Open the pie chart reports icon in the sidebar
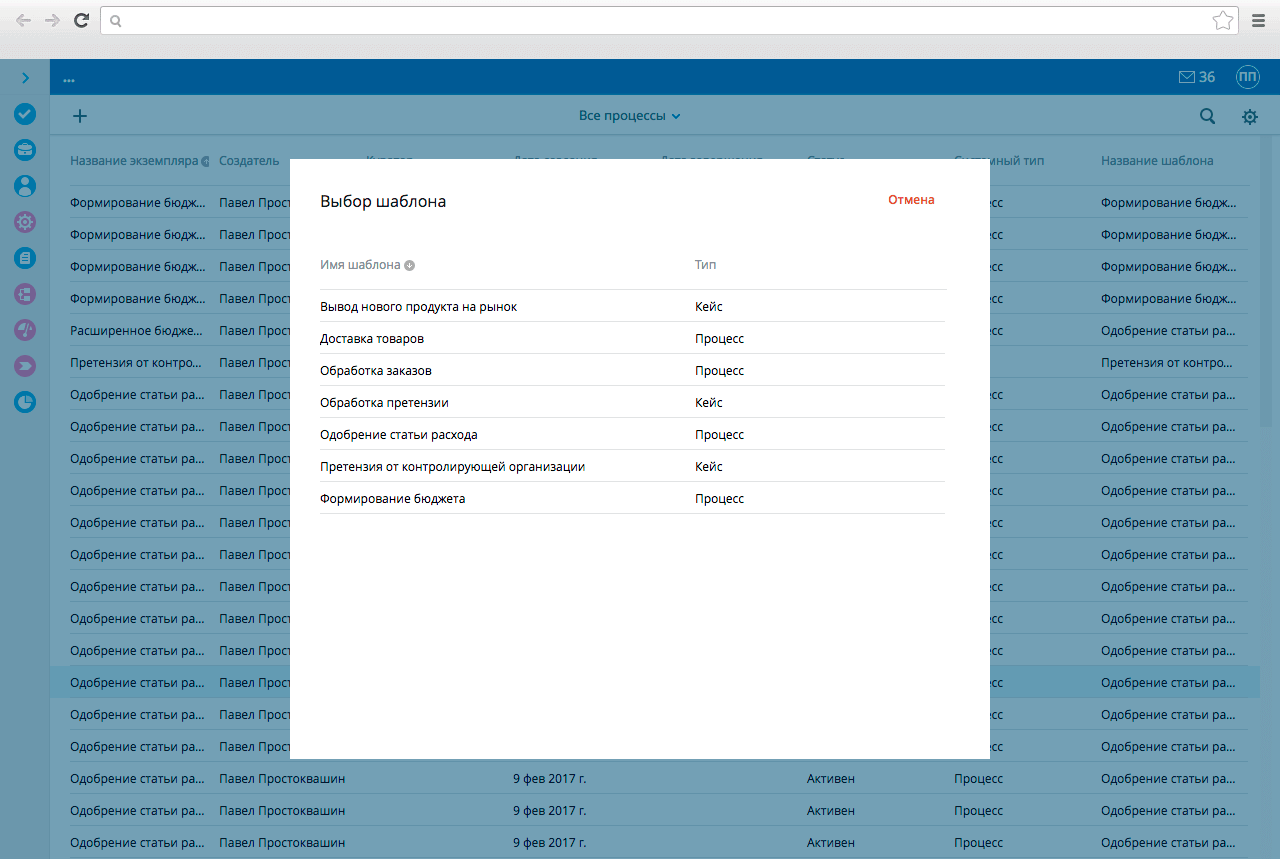This screenshot has height=859, width=1280. [25, 402]
